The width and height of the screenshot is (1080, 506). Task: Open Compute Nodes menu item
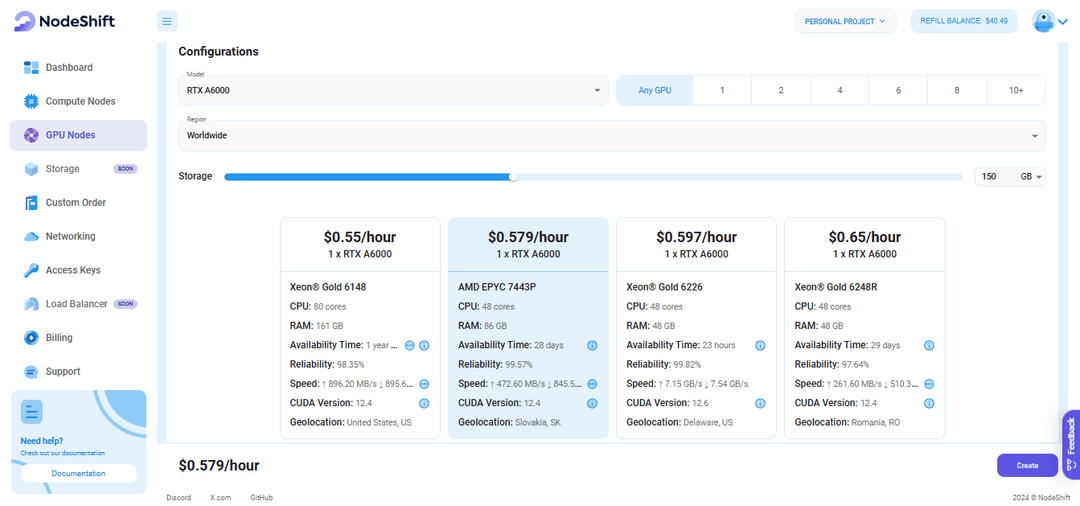pyautogui.click(x=79, y=101)
